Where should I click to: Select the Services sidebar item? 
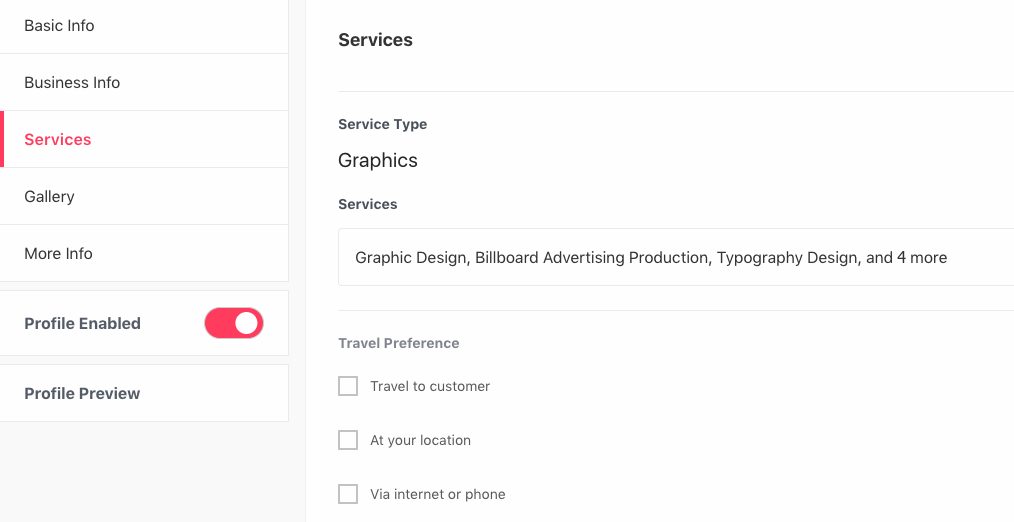coord(144,140)
